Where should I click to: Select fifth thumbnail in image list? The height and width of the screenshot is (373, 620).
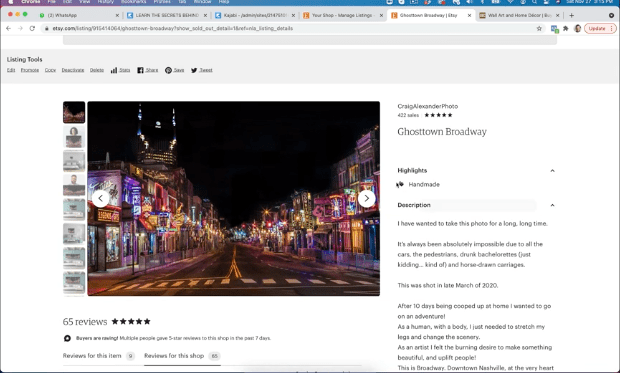pyautogui.click(x=74, y=210)
